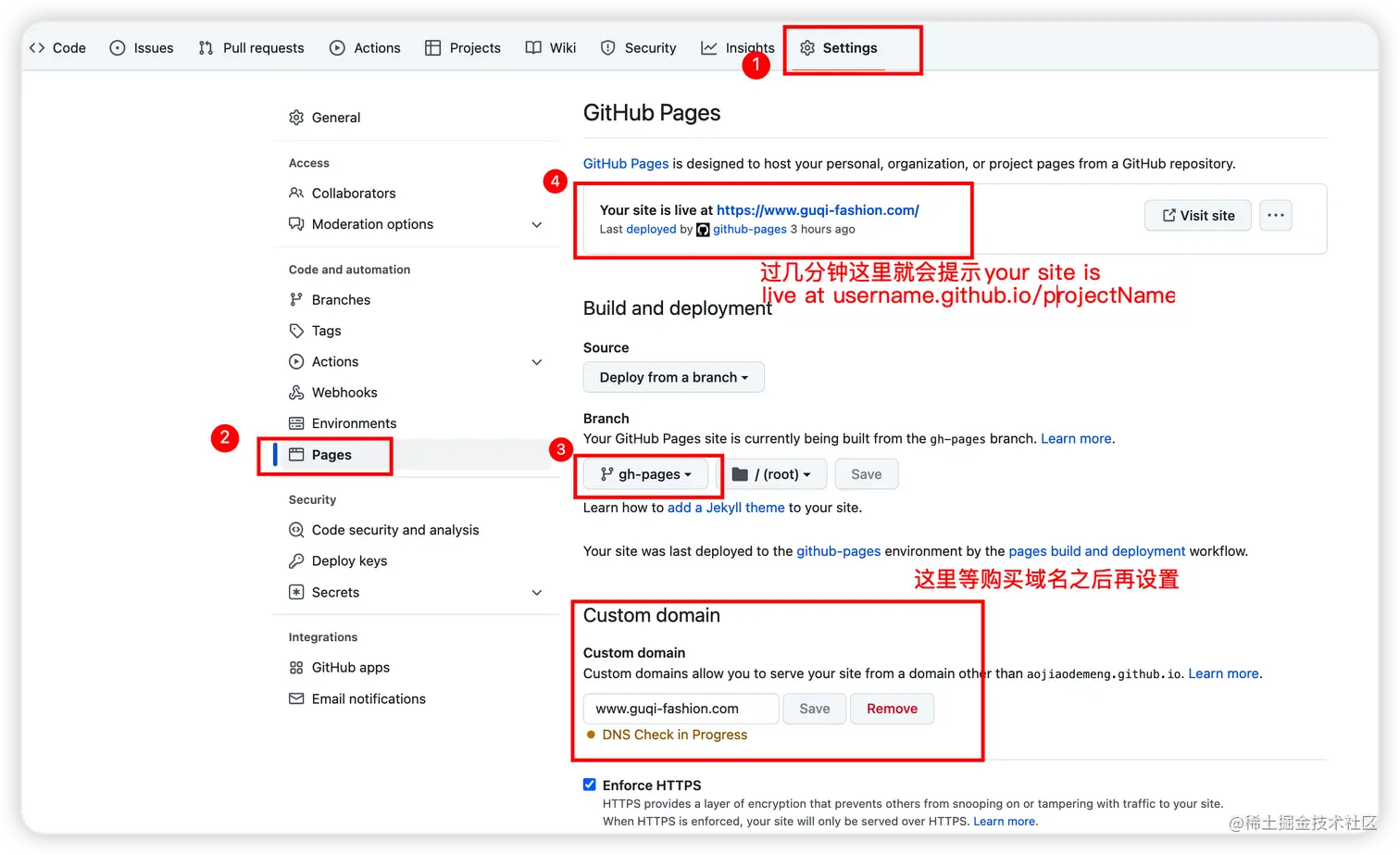Open the Deploy from a branch dropdown
This screenshot has width=1400, height=855.
(674, 378)
